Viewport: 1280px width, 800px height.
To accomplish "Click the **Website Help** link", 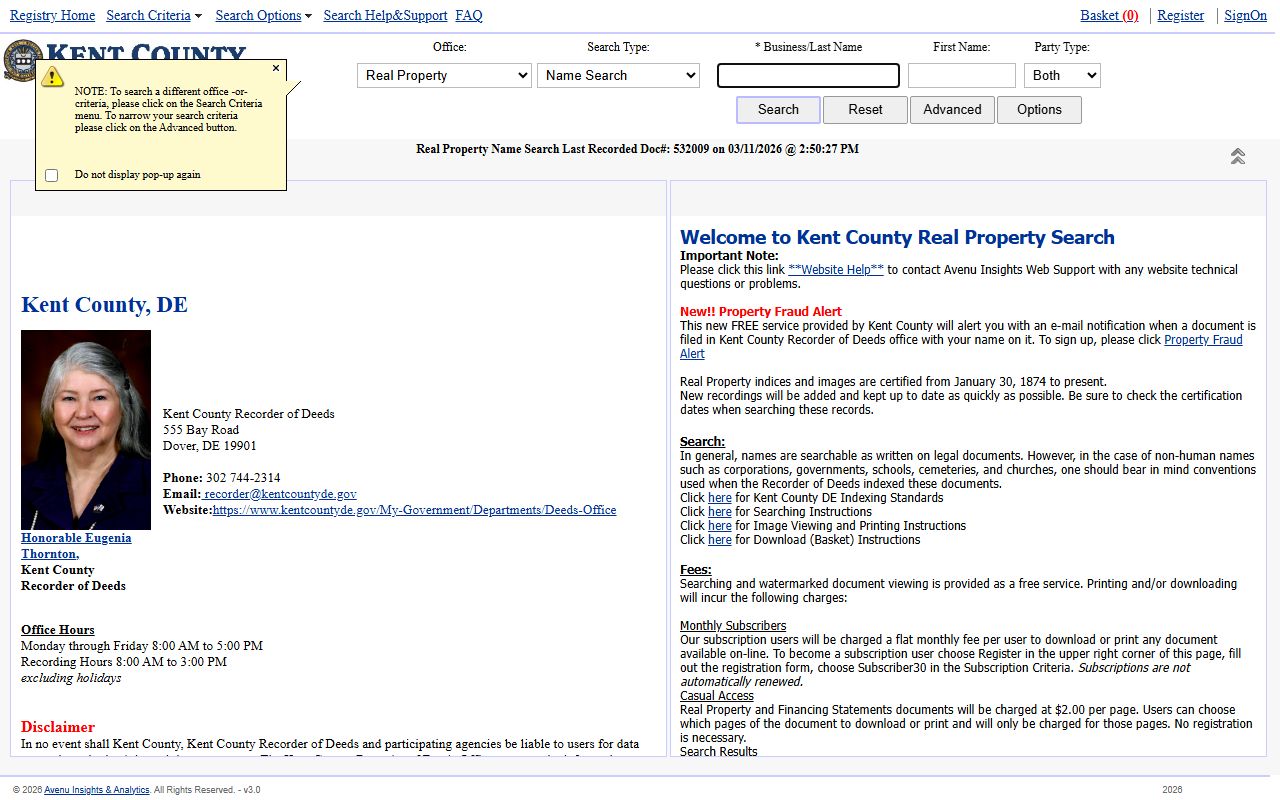I will coord(836,270).
